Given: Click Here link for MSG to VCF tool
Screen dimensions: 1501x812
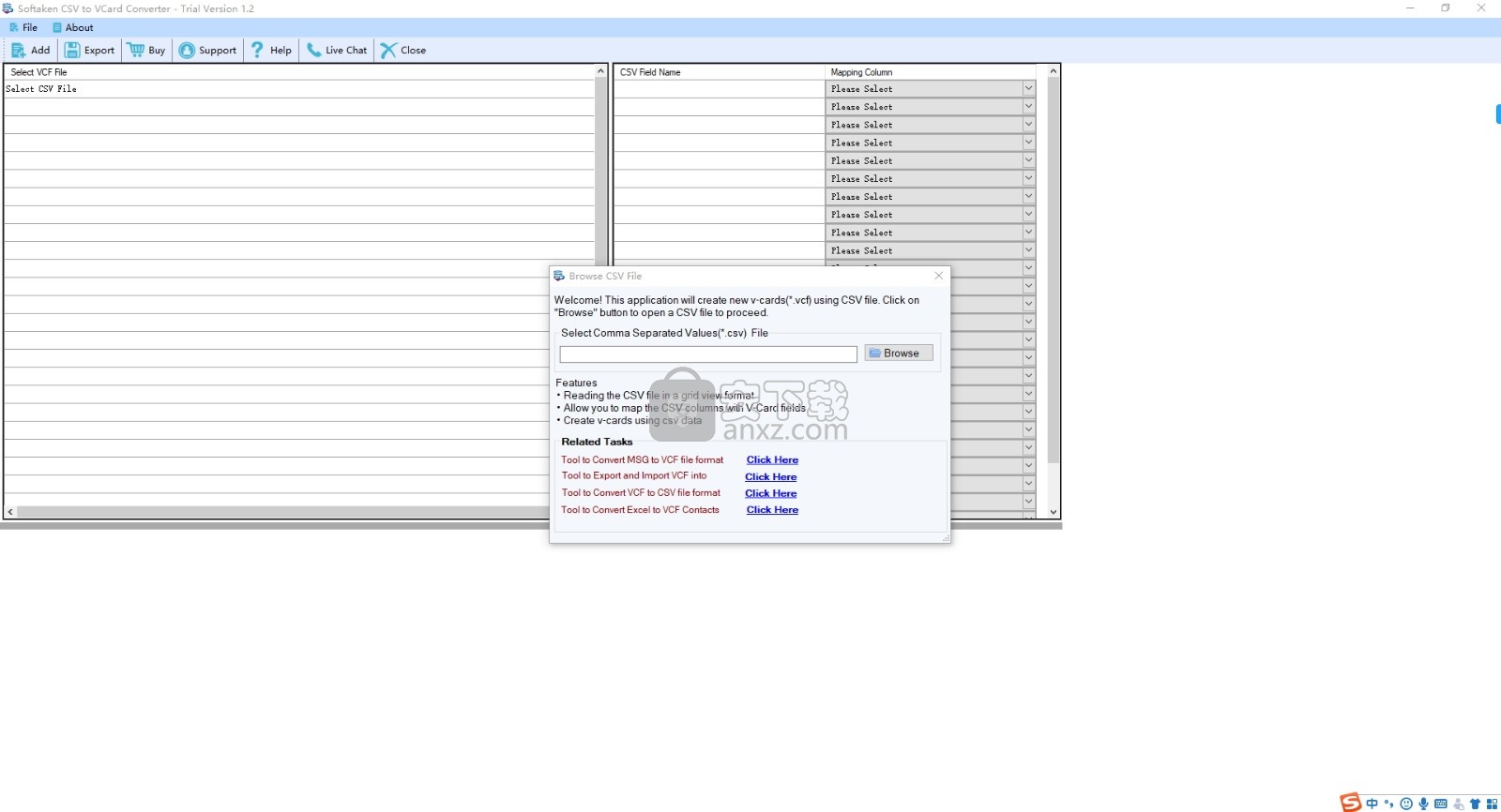Looking at the screenshot, I should pos(772,460).
